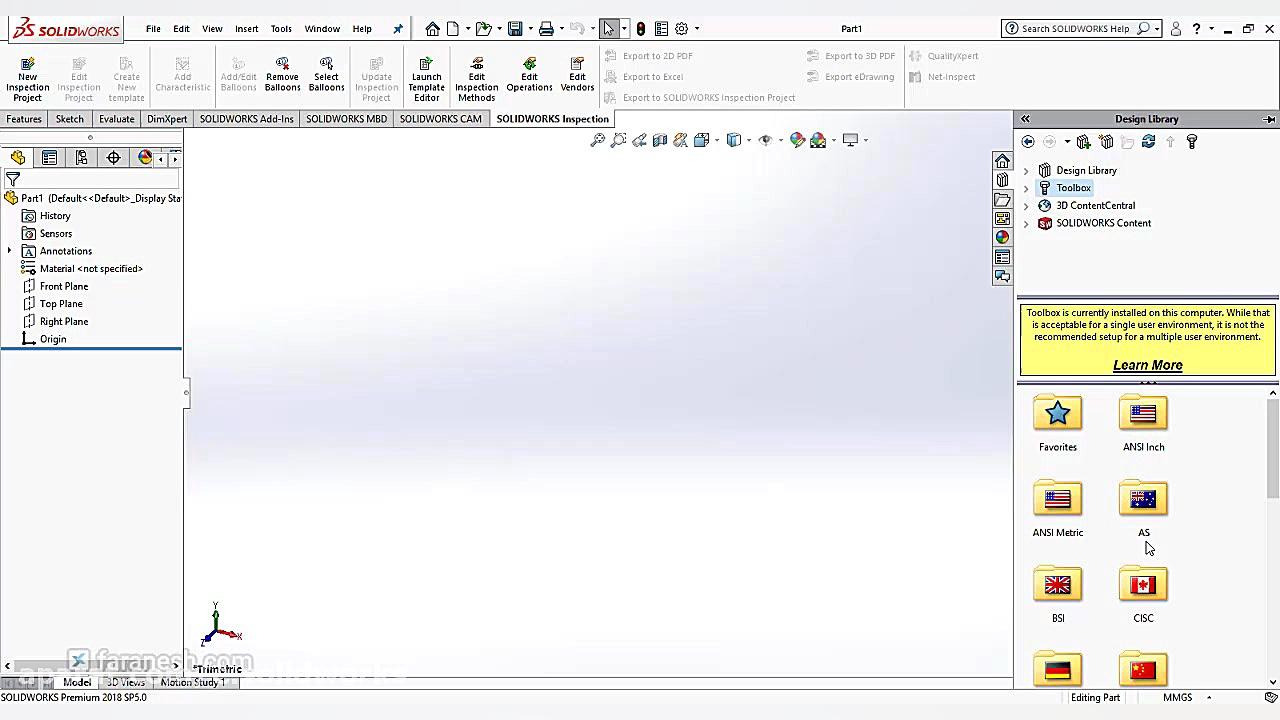Select the Origin tree item
The height and width of the screenshot is (720, 1280).
point(53,339)
